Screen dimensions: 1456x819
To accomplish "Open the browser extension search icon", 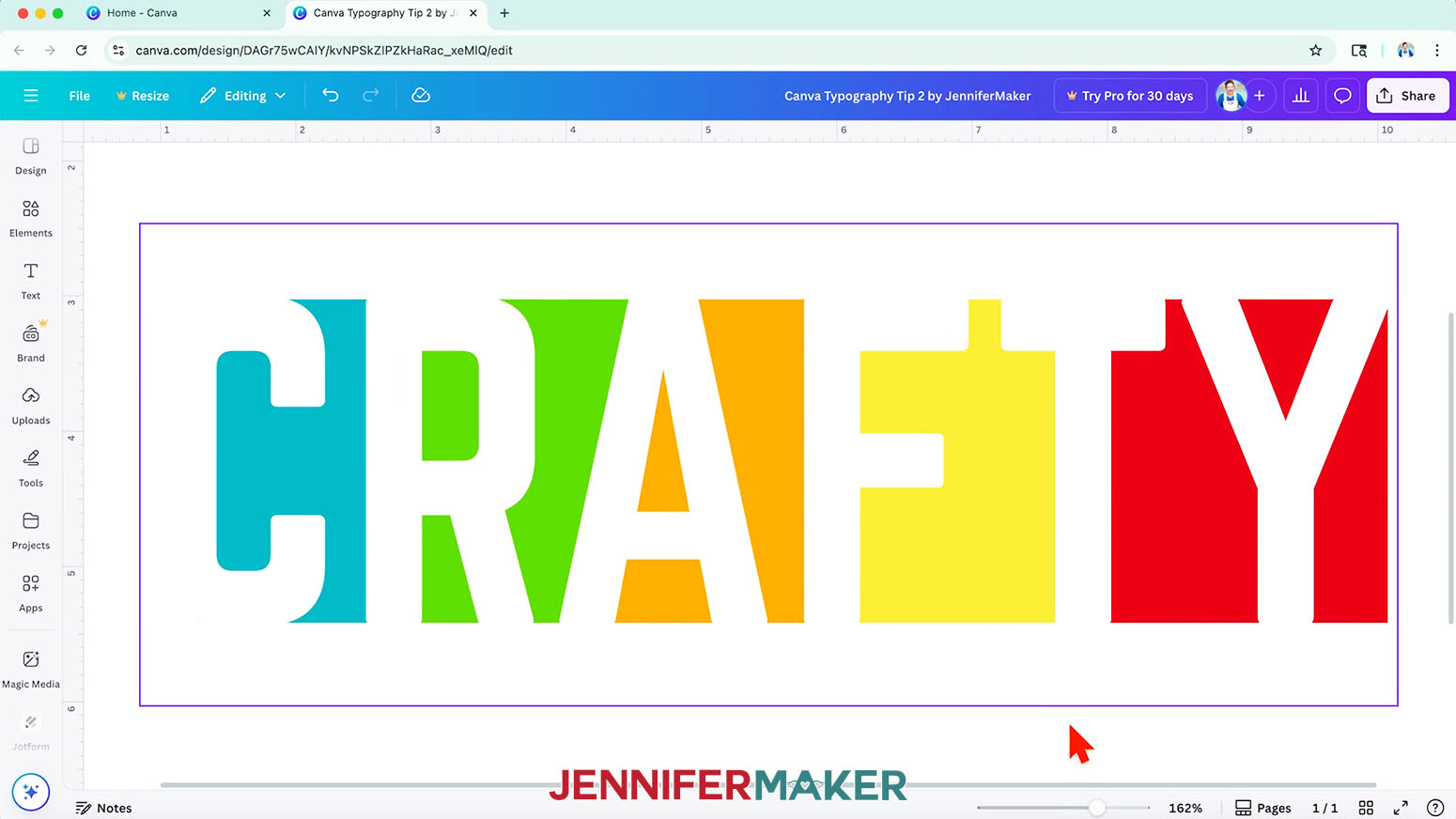I will tap(1359, 51).
